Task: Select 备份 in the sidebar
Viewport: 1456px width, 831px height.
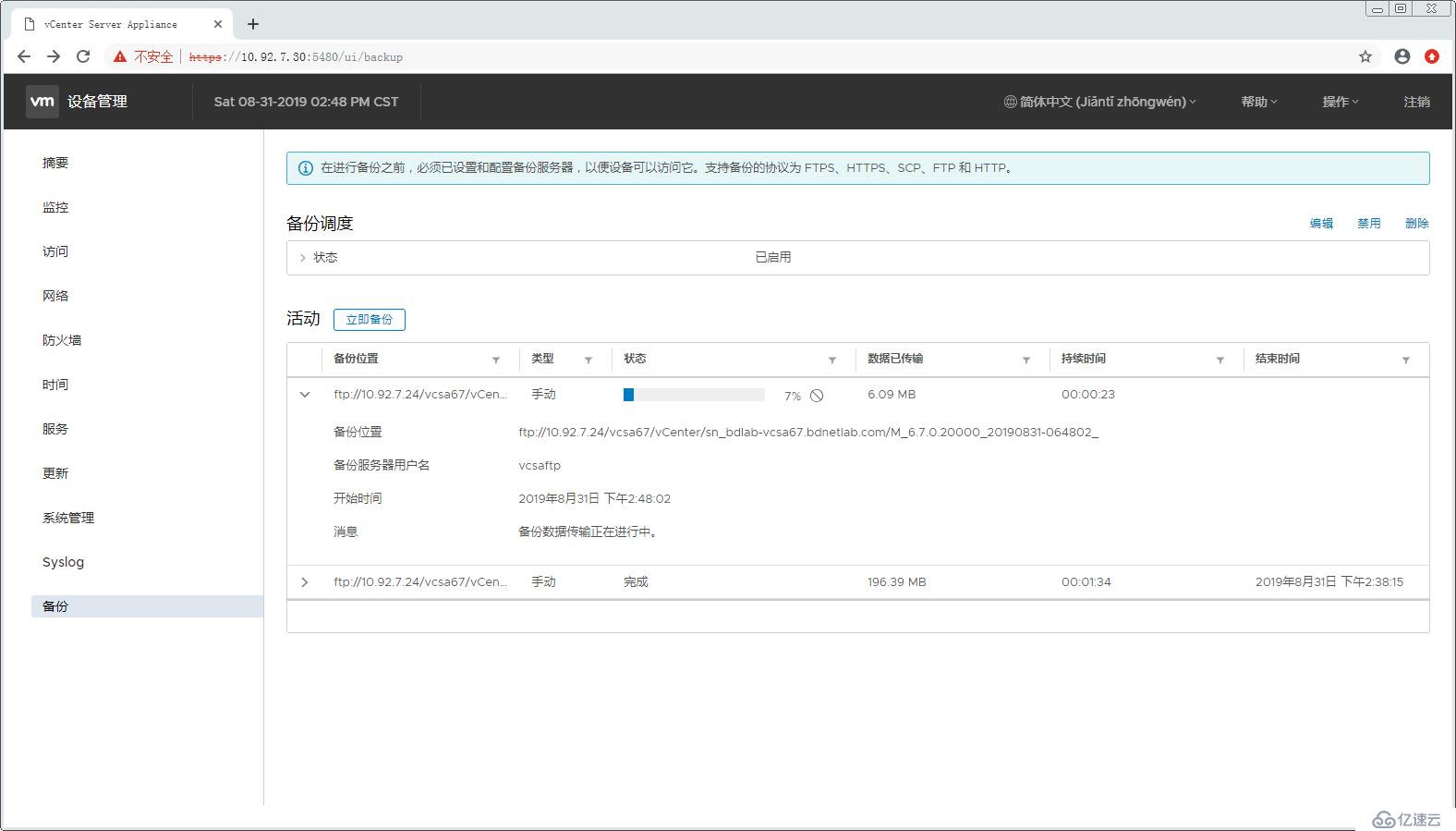Action: [x=147, y=606]
